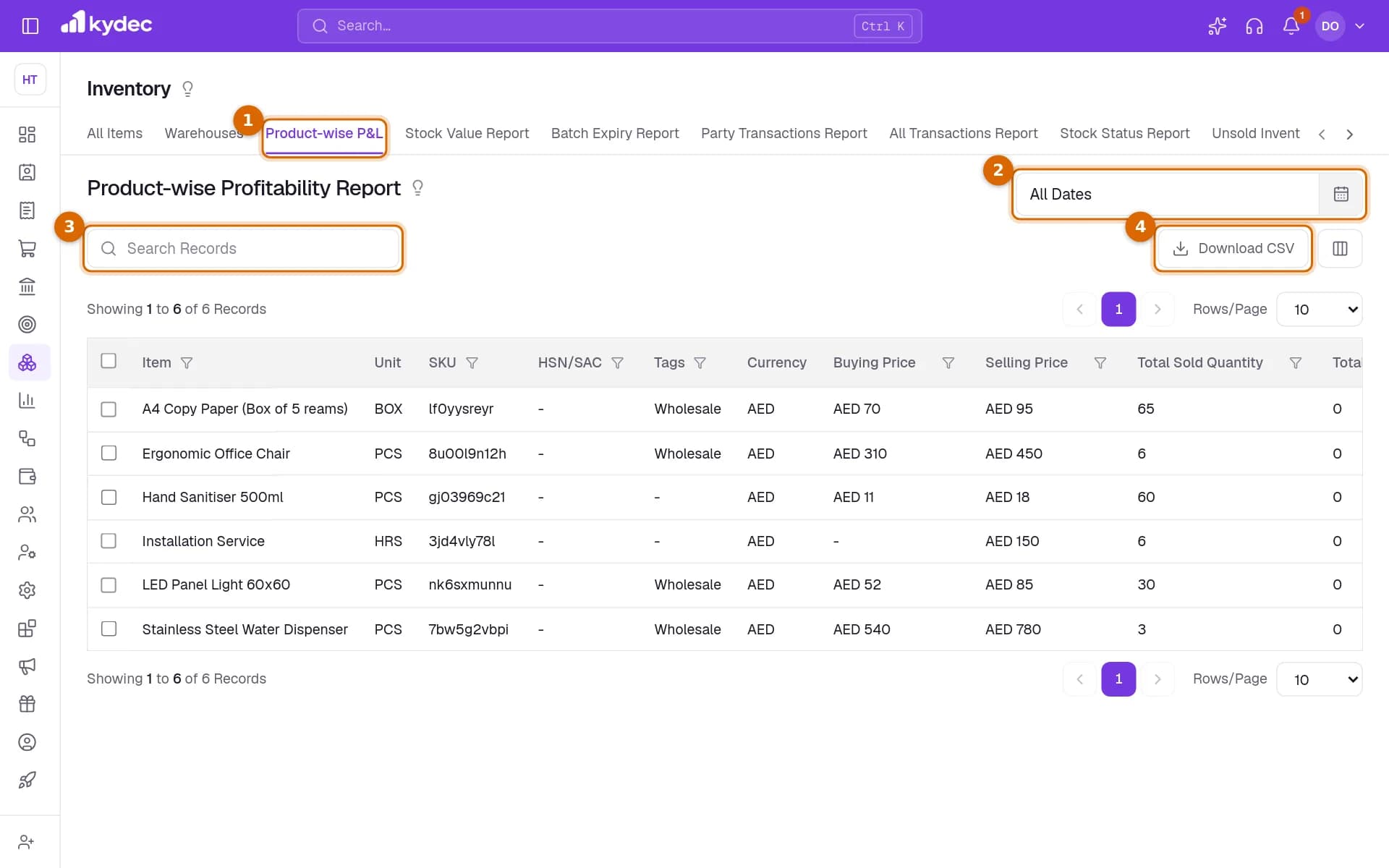
Task: Focus the global Search bar
Action: tap(609, 26)
